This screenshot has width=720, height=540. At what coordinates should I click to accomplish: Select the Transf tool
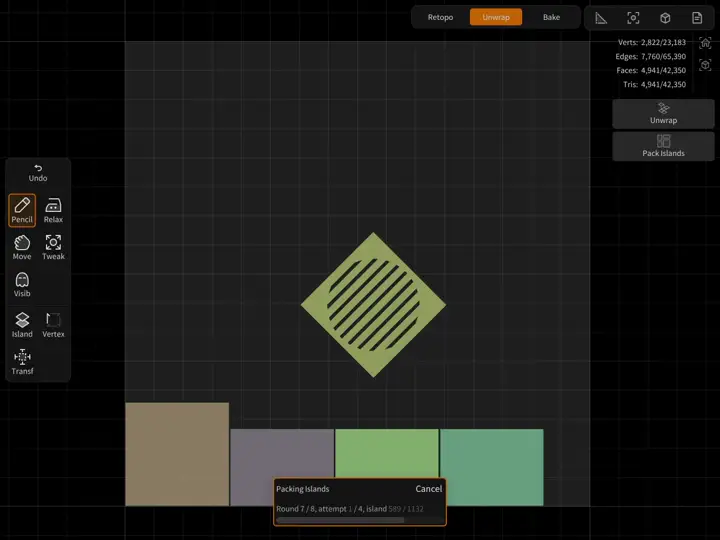point(22,362)
